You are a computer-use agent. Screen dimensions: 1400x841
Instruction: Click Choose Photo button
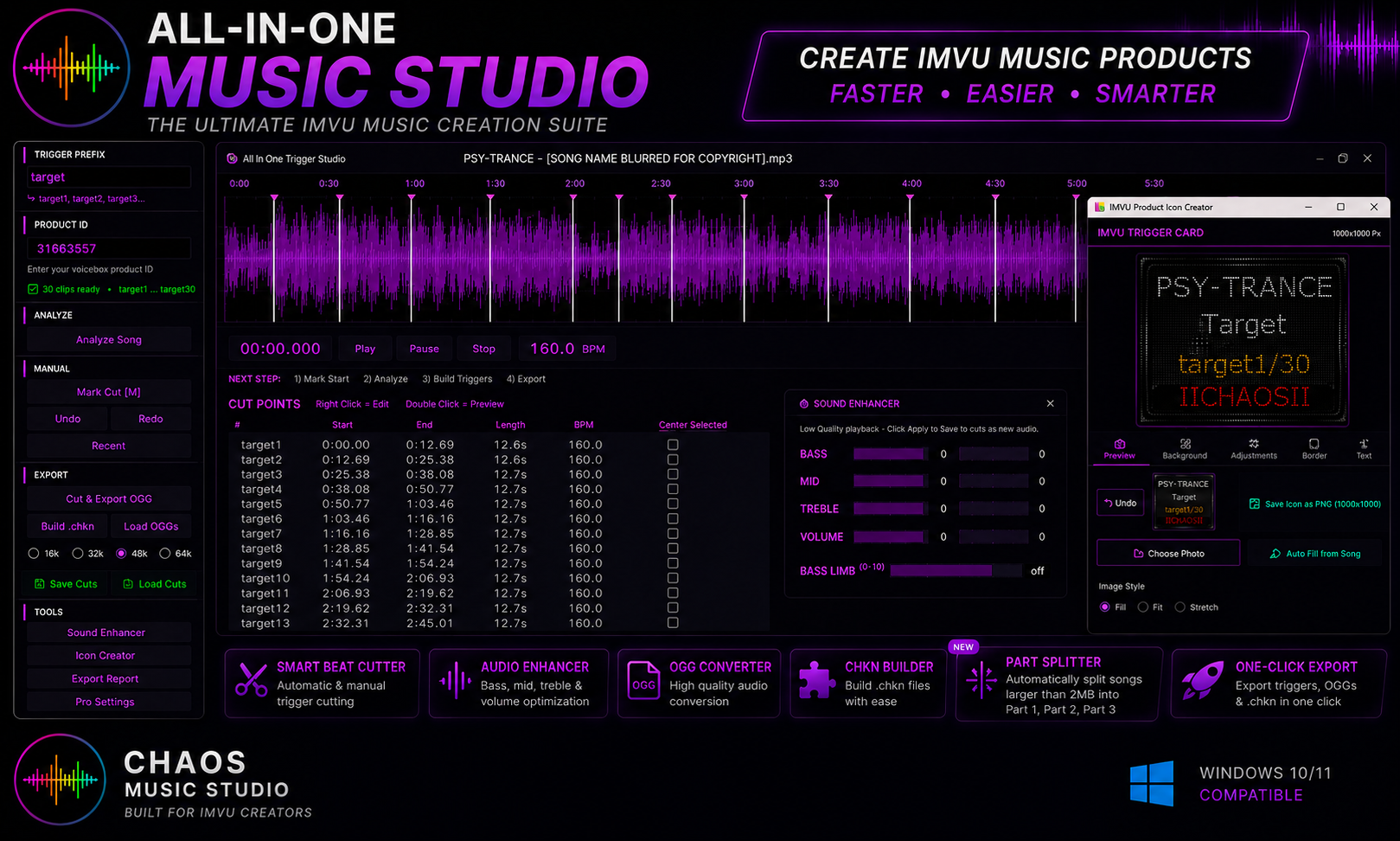(1168, 553)
